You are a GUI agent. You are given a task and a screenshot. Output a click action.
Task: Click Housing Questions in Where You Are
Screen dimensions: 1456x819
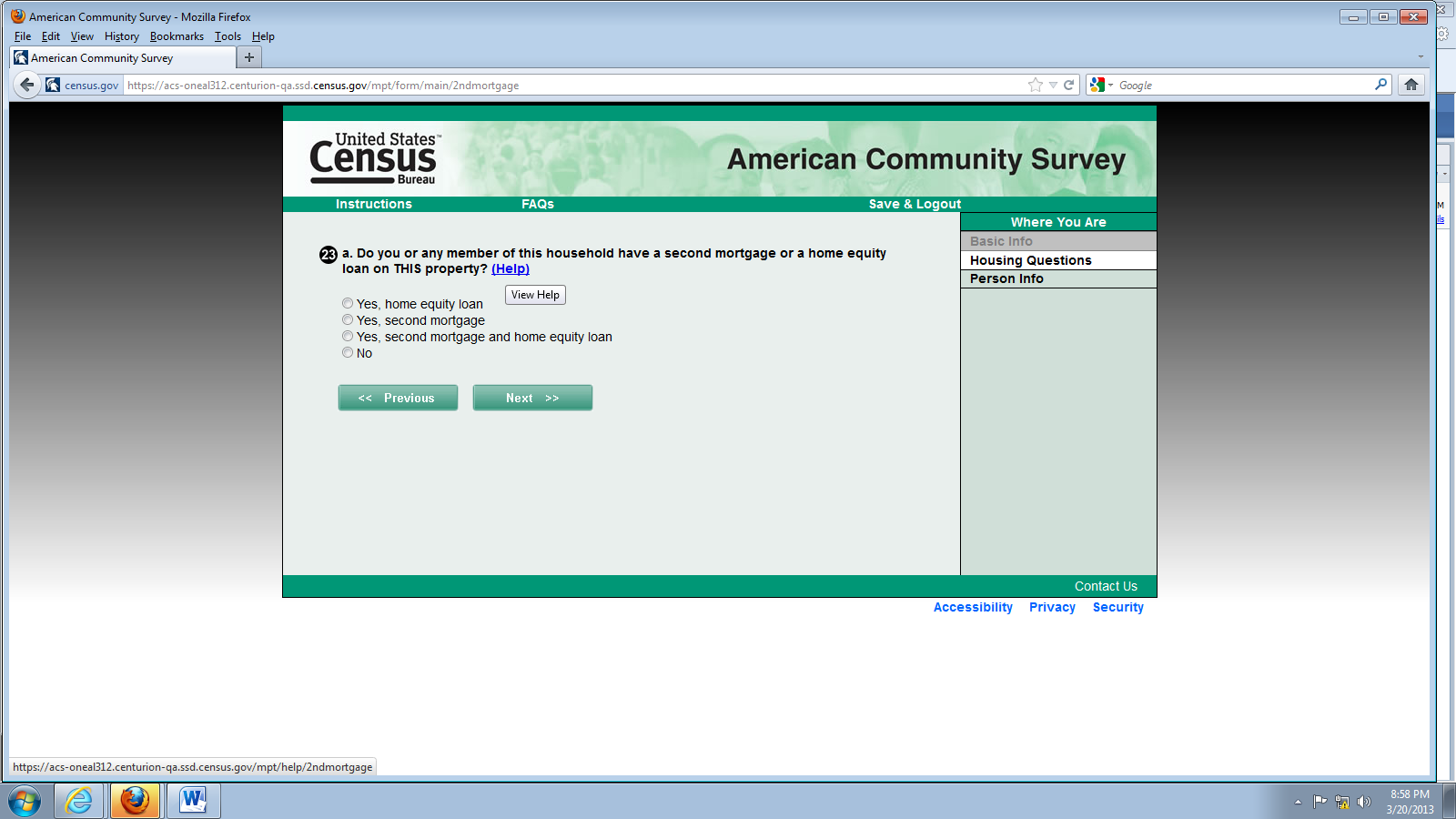(x=1058, y=260)
